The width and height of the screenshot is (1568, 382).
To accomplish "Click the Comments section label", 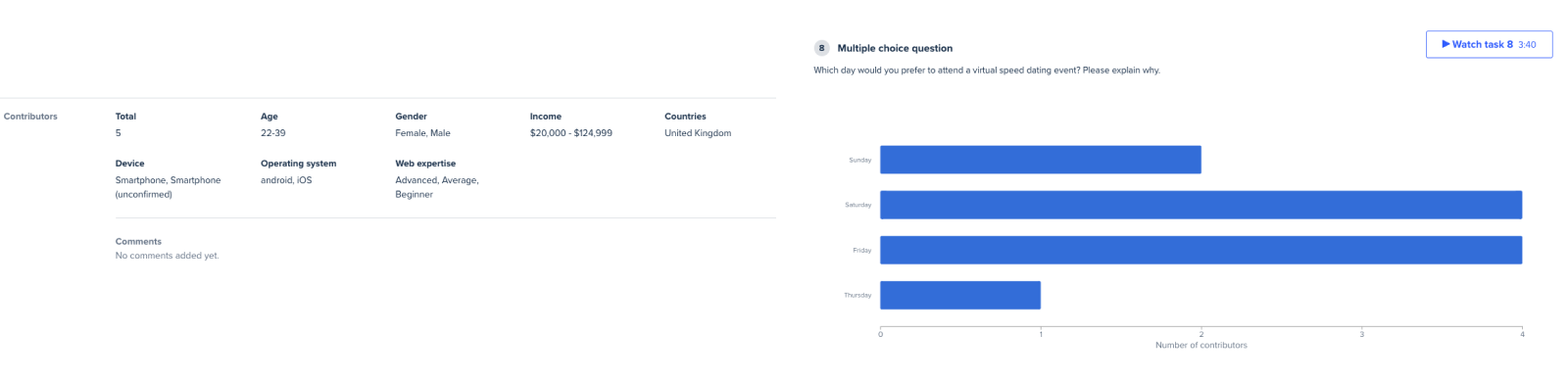I will point(138,241).
